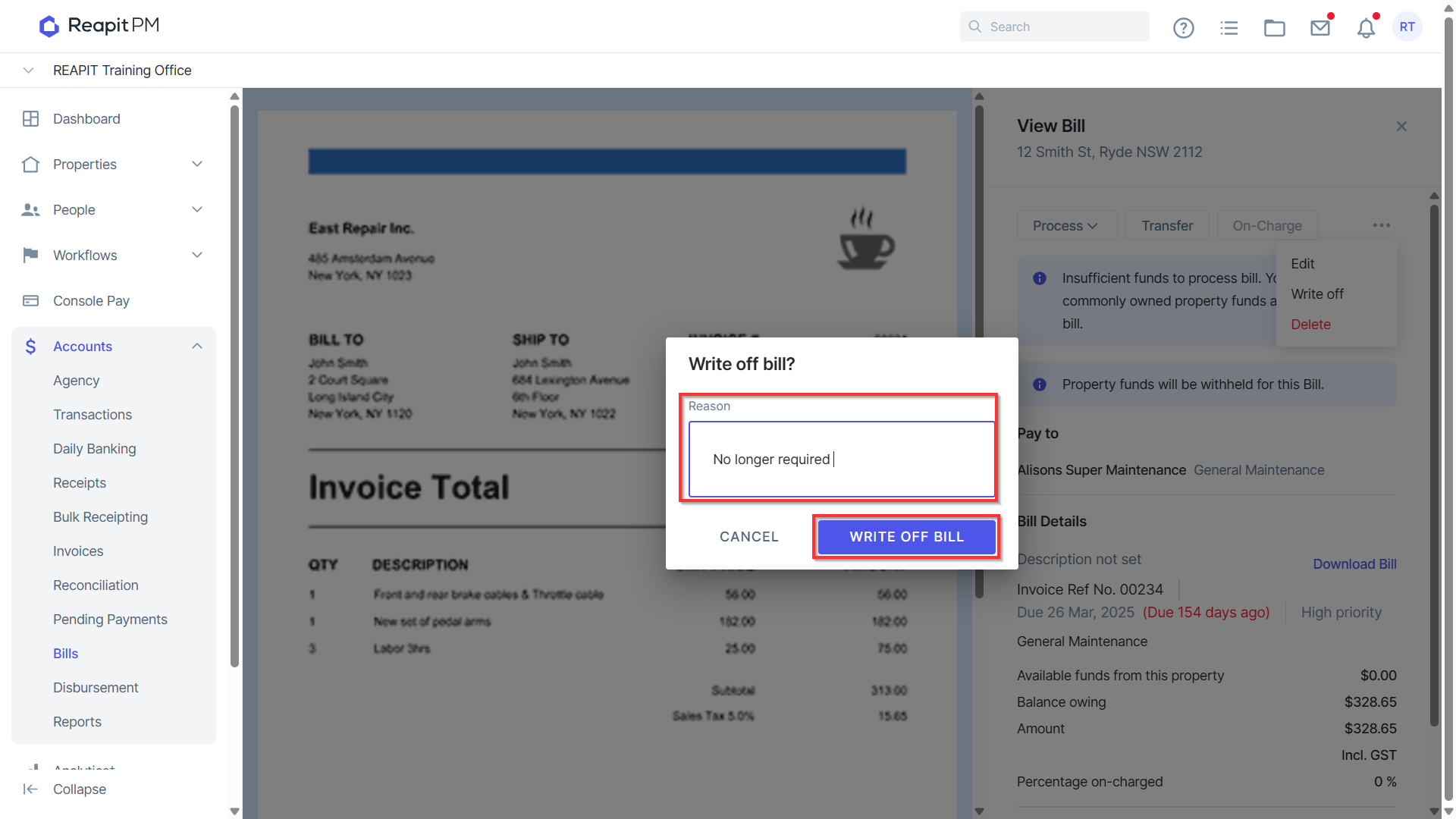Click the On-Charge button

coord(1267,225)
